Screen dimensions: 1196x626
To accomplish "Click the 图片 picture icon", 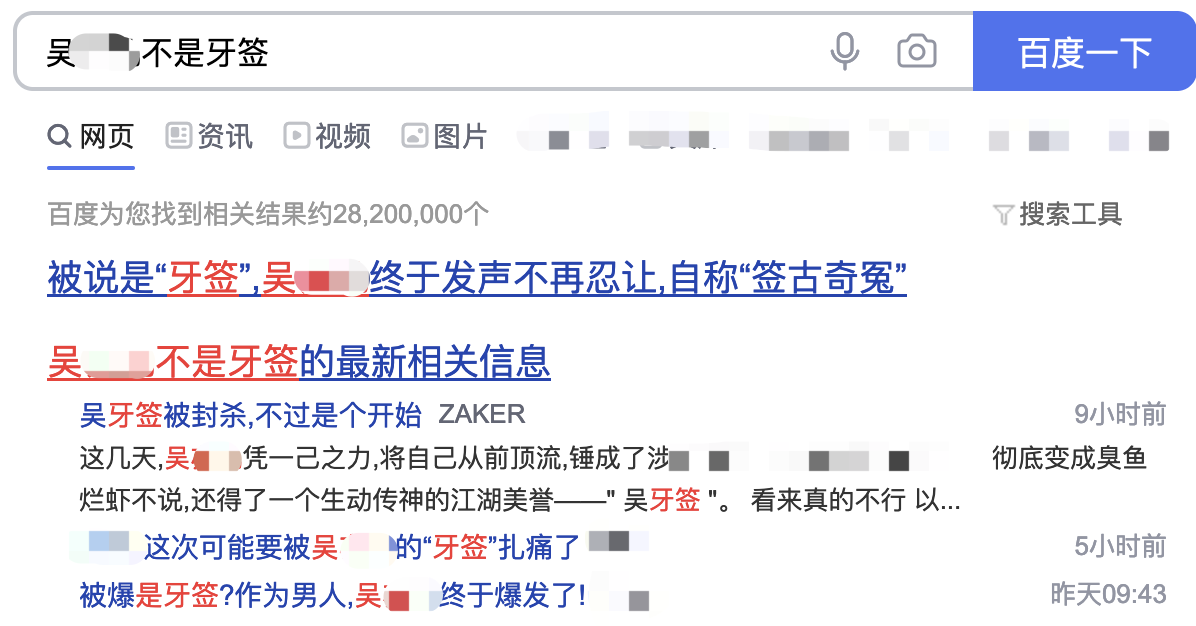I will coord(415,136).
